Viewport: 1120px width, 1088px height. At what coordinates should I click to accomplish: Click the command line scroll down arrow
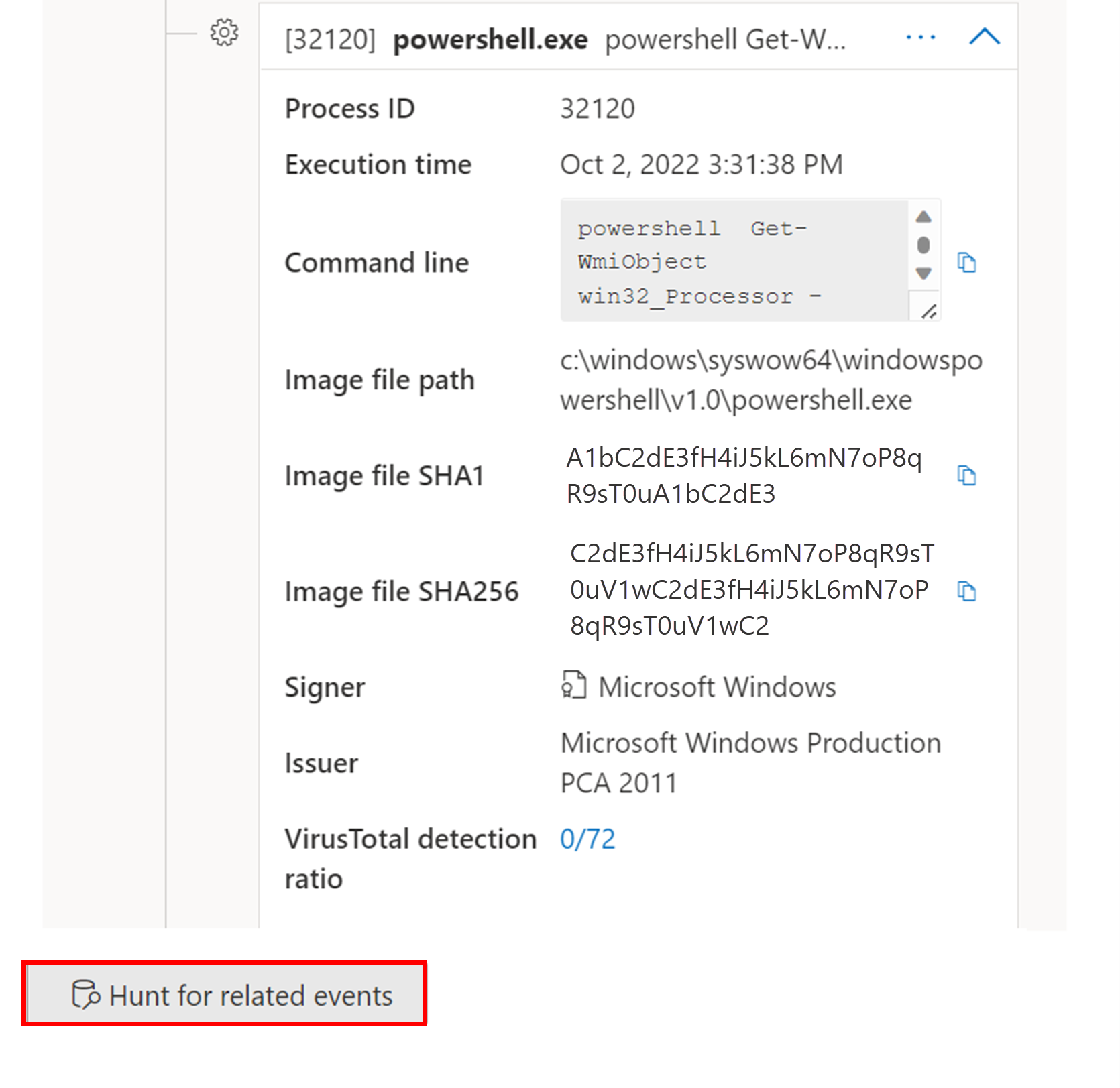click(923, 274)
